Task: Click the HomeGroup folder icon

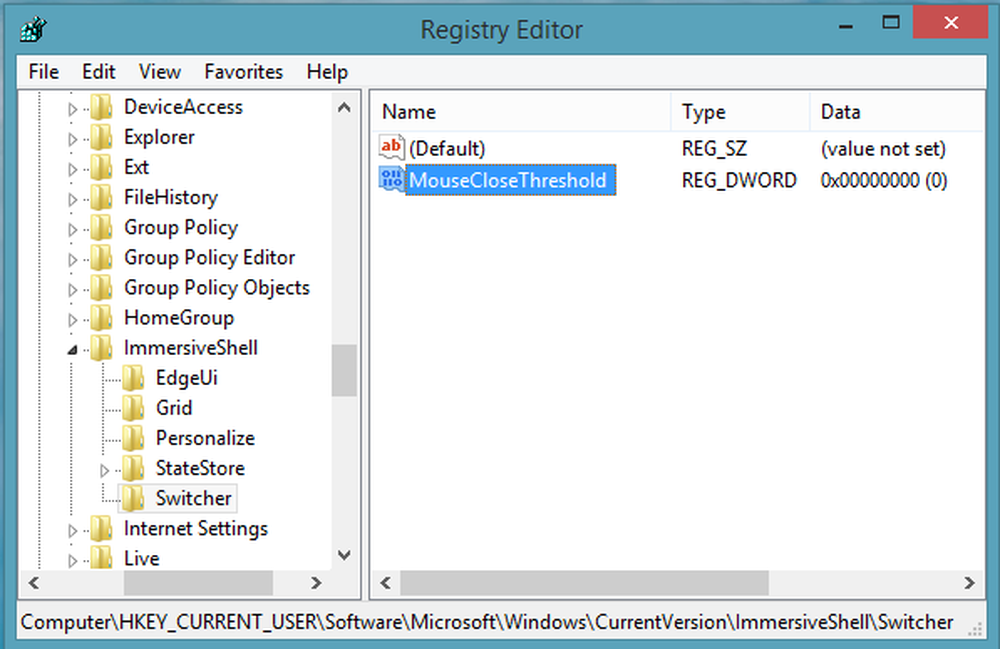Action: pos(101,317)
